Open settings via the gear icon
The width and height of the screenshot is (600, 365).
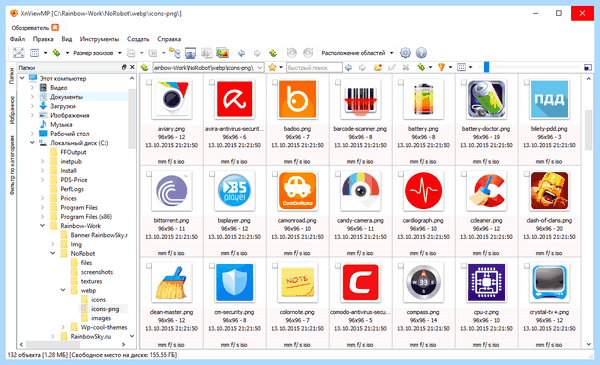pos(405,53)
